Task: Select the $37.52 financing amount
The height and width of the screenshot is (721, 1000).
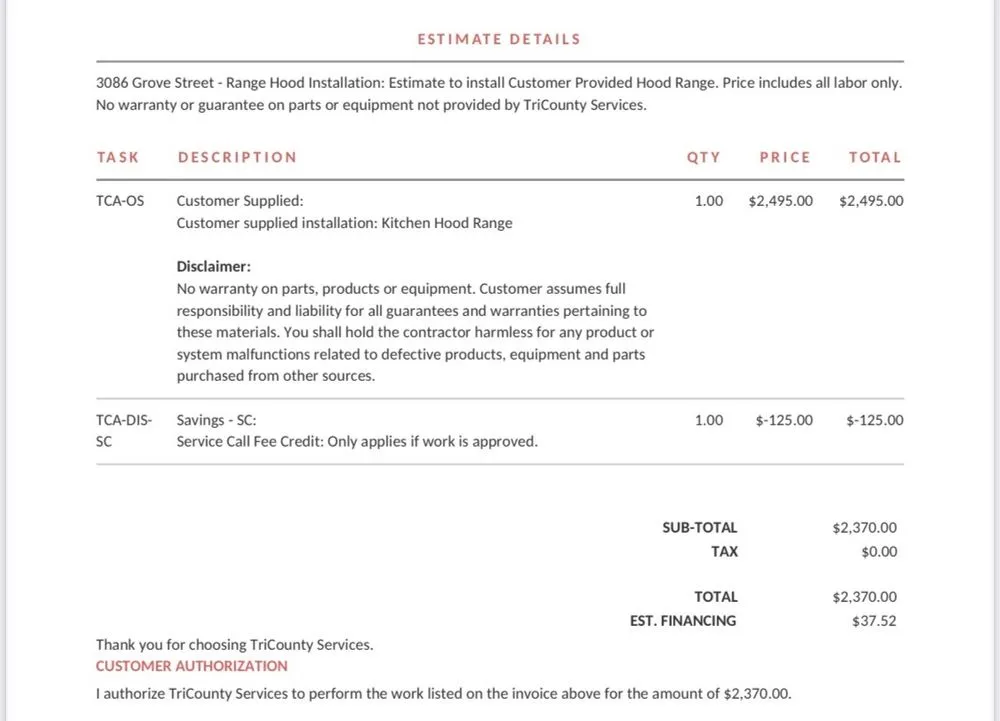Action: 874,620
